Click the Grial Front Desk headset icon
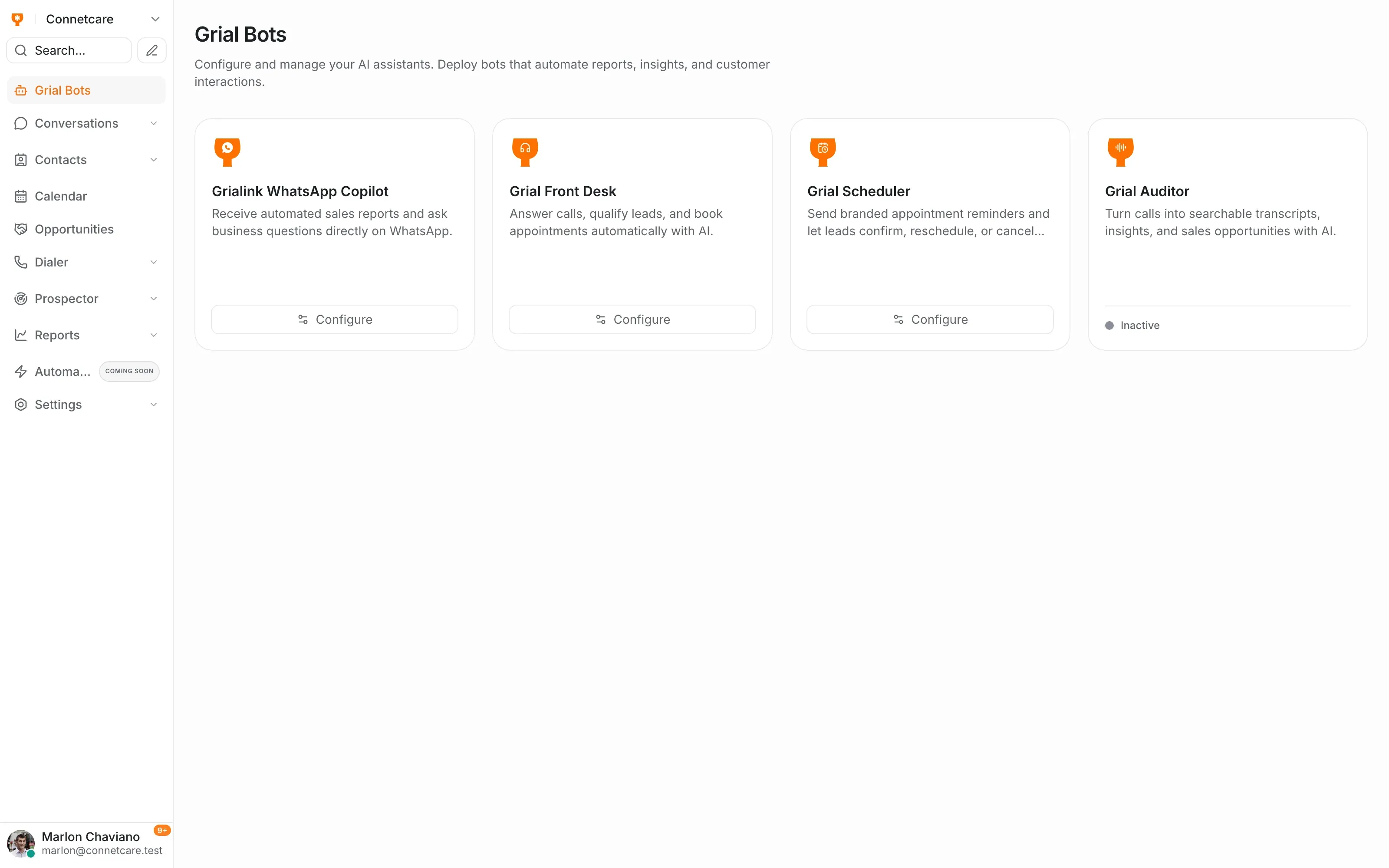 coord(525,152)
